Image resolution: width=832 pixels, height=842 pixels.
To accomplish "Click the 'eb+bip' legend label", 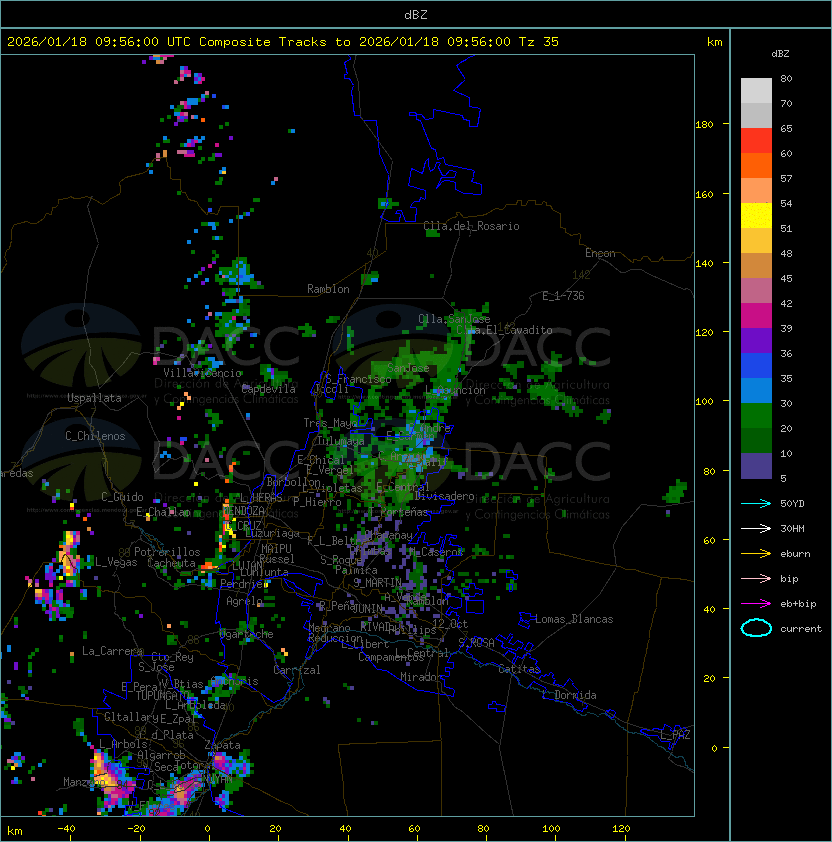I will point(798,604).
